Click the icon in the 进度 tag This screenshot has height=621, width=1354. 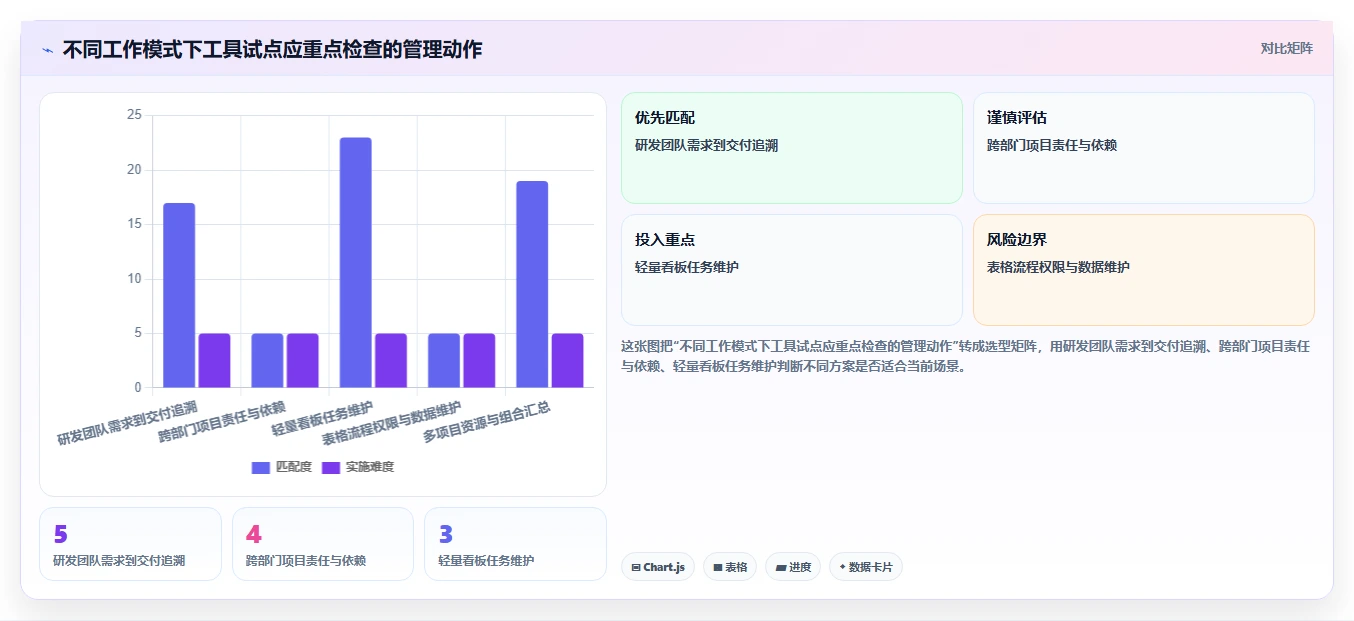point(781,567)
